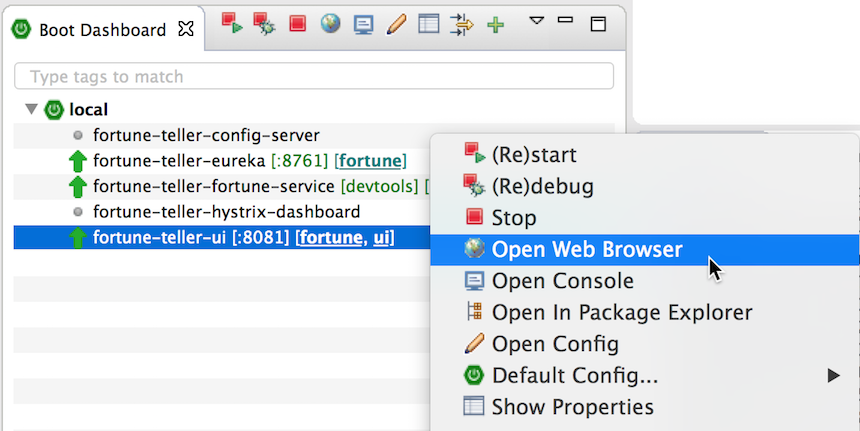This screenshot has height=431, width=860.
Task: Click the (Re)start toolbar icon
Action: pyautogui.click(x=232, y=24)
